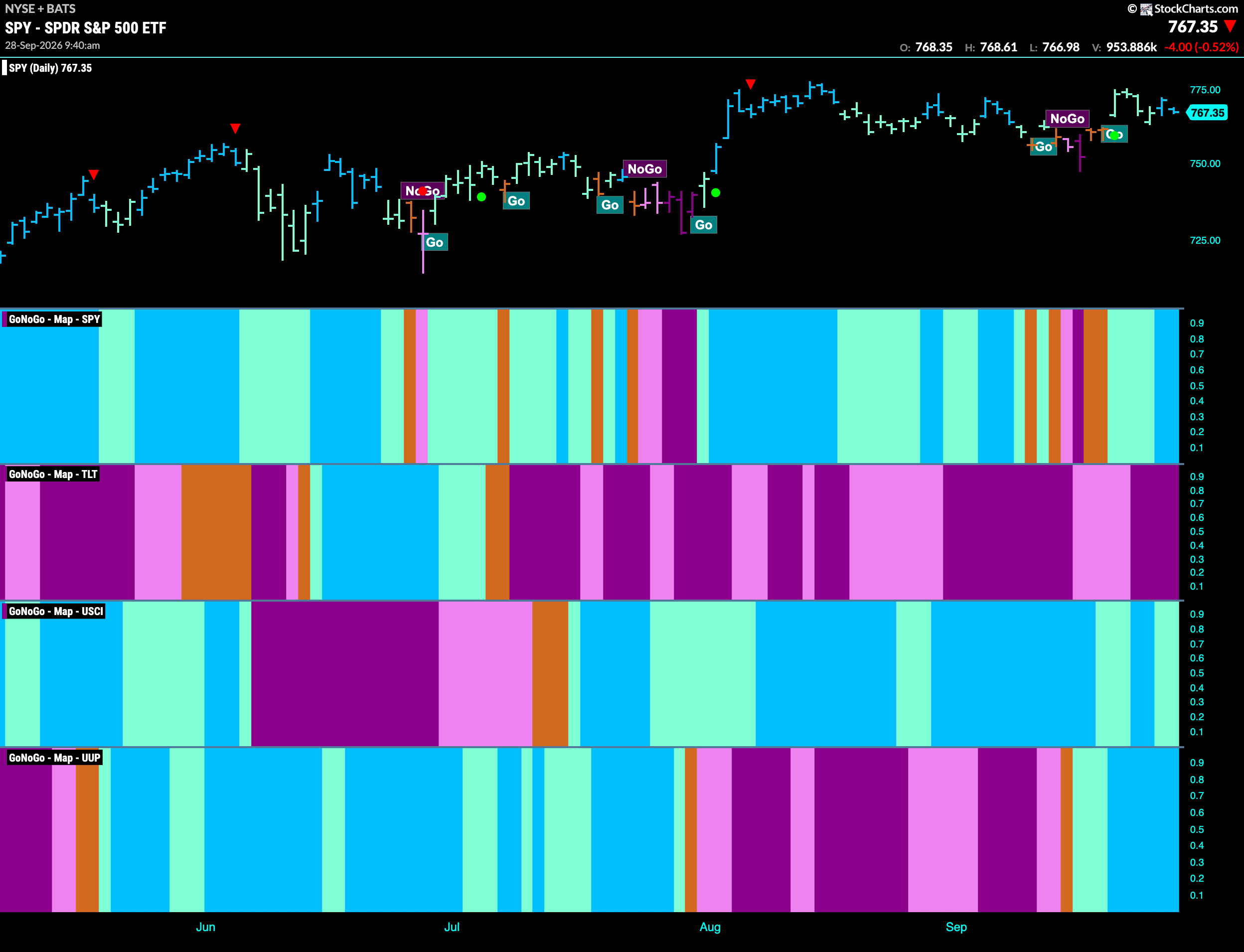Click the GoNoGo - Map - SPY panel label
Screen dimensions: 1244x952
[54, 319]
